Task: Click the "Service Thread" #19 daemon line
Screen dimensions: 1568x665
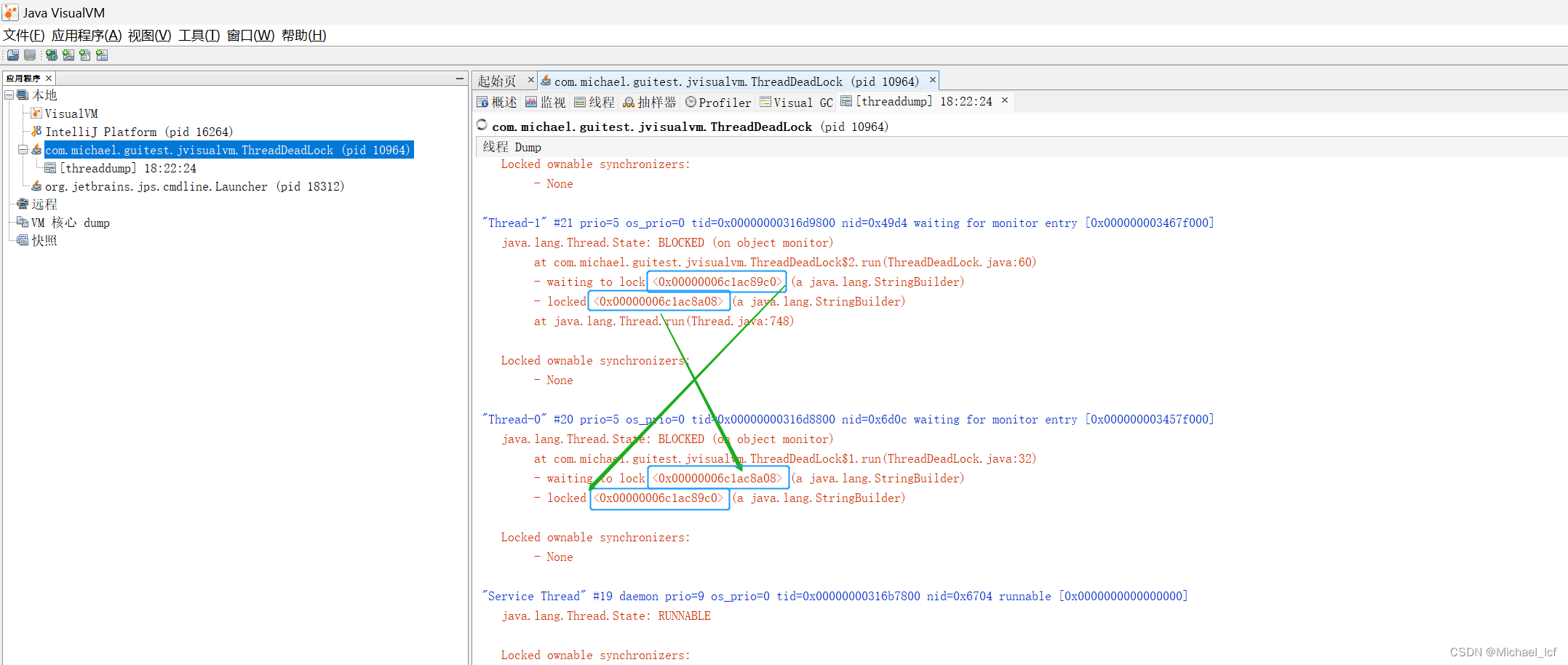Action: [835, 596]
